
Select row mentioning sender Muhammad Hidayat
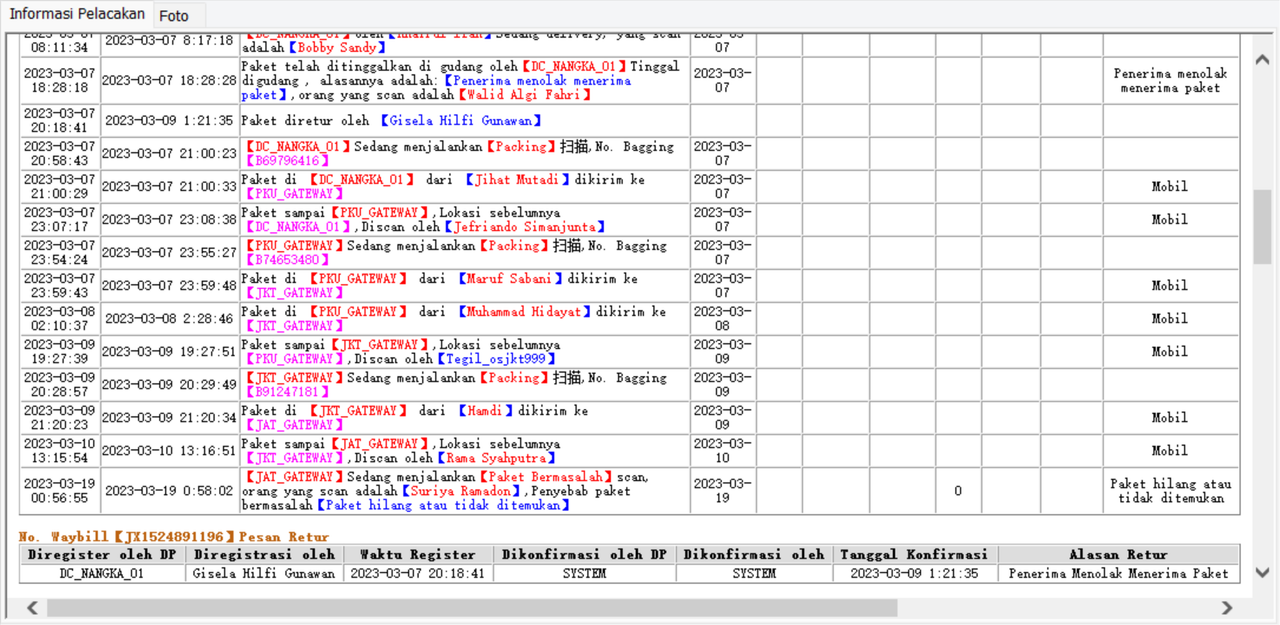click(630, 319)
